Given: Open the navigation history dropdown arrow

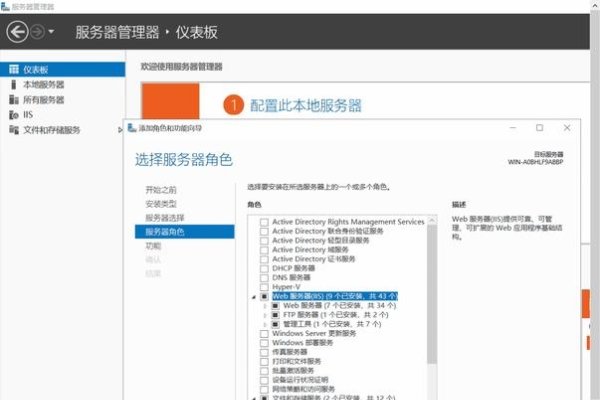Looking at the screenshot, I should [x=51, y=32].
